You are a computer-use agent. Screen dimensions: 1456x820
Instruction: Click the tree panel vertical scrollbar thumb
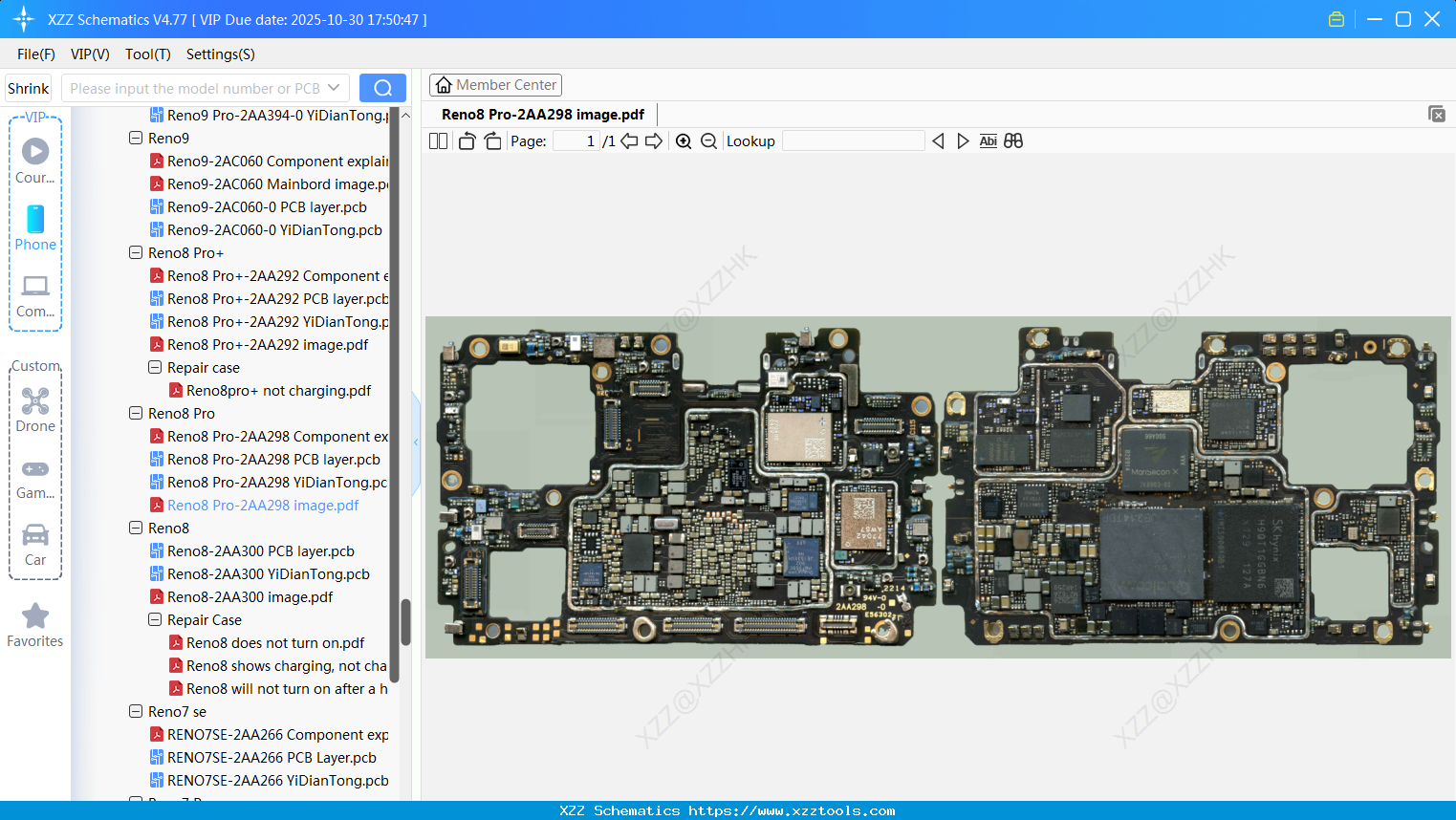tap(405, 622)
